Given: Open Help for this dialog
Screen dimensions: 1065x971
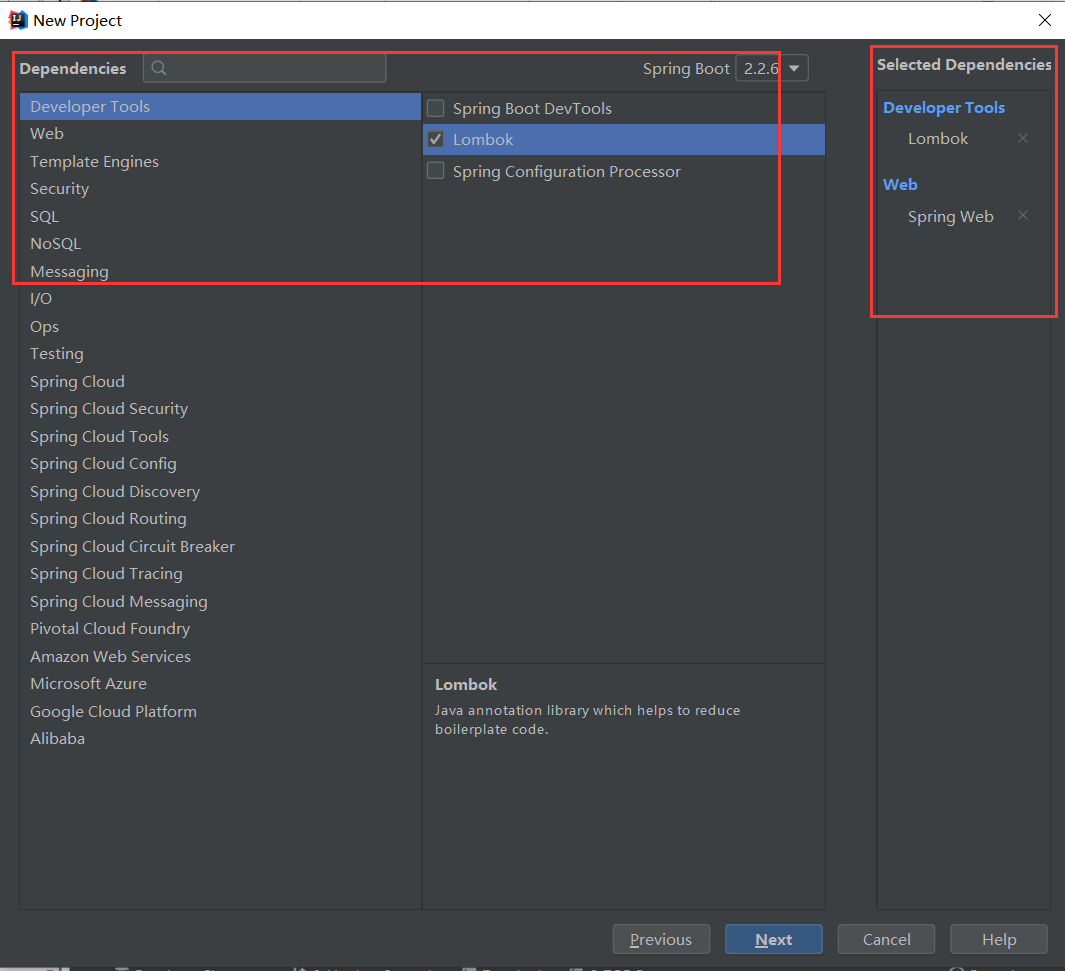Looking at the screenshot, I should tap(998, 939).
